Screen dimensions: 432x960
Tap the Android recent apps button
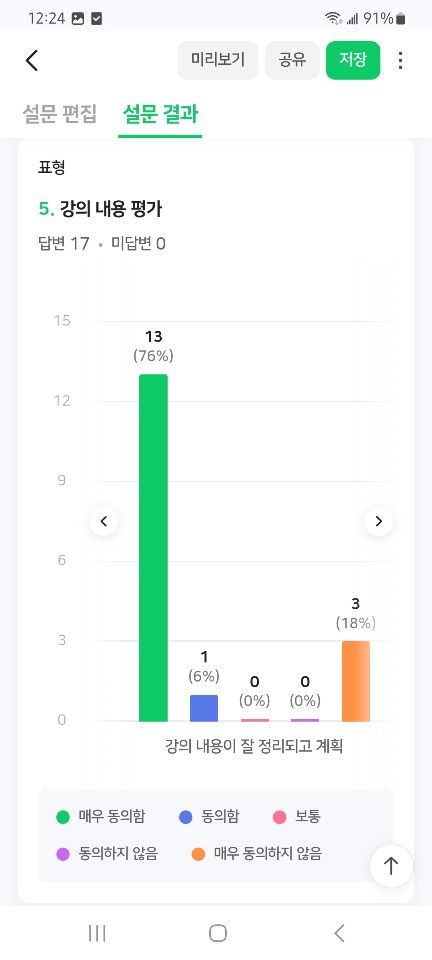[97, 933]
